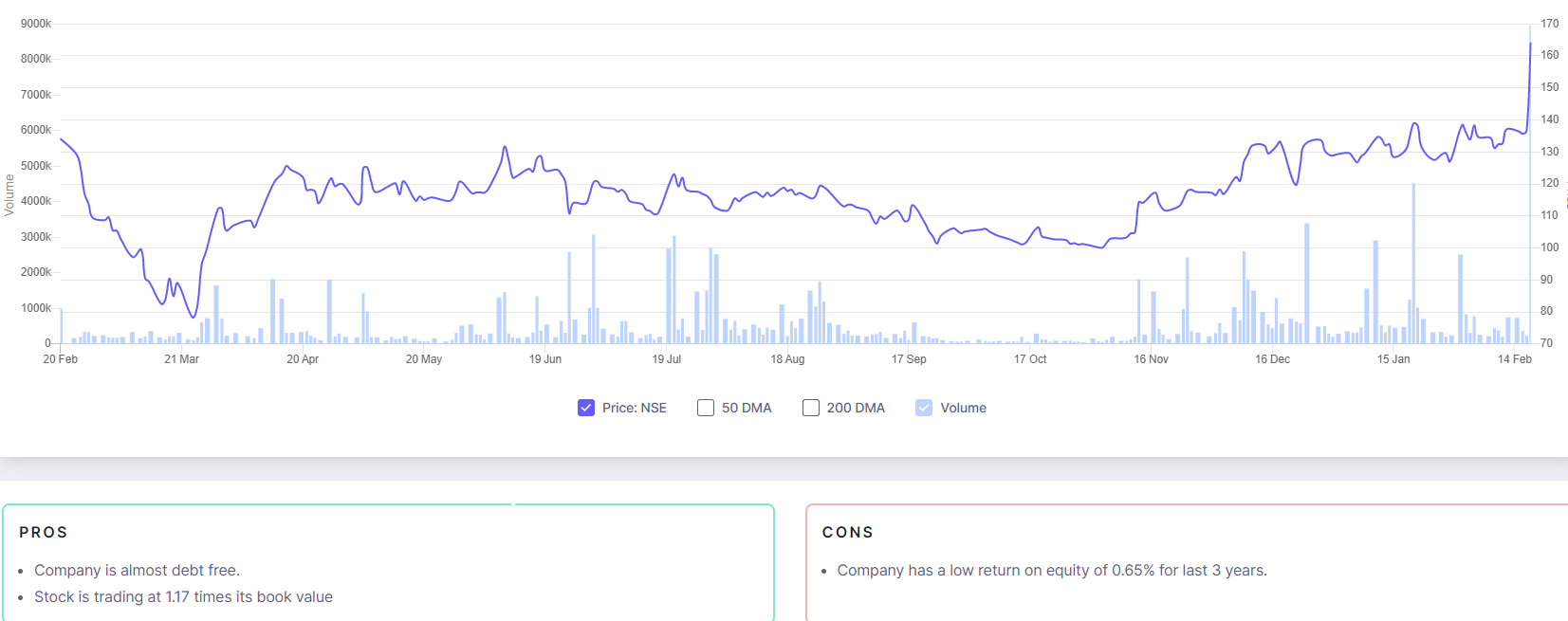This screenshot has height=621, width=1568.
Task: Click the 21 Mar axis date label
Action: pos(181,359)
